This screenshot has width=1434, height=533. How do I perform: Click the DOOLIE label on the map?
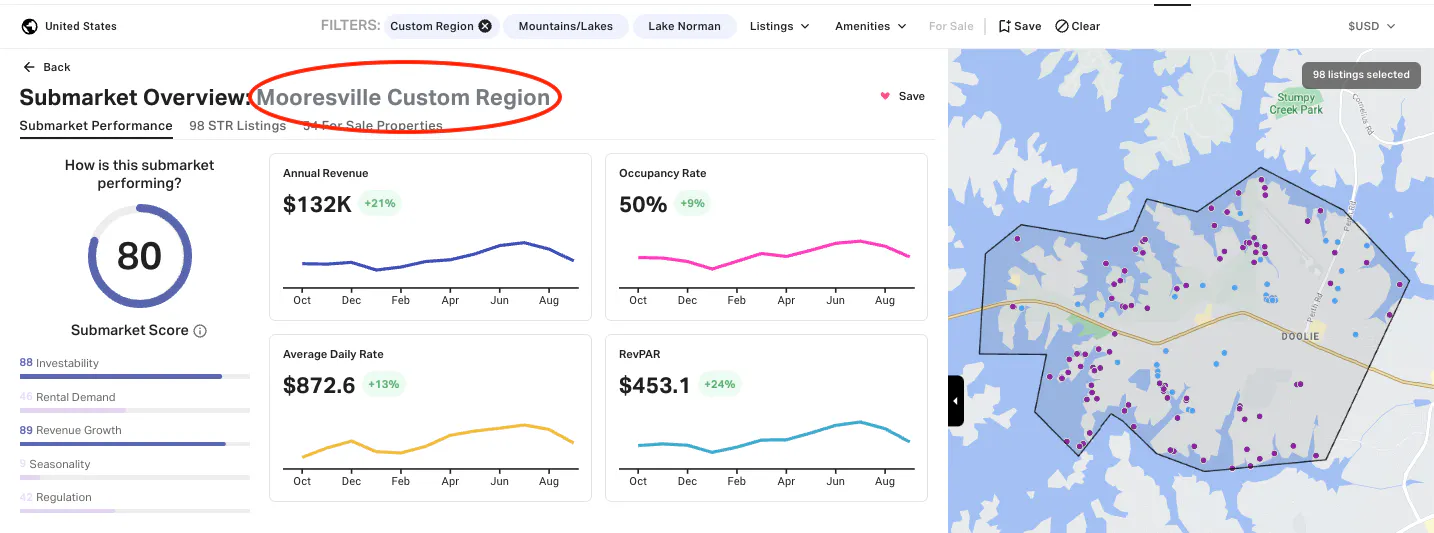point(1300,337)
